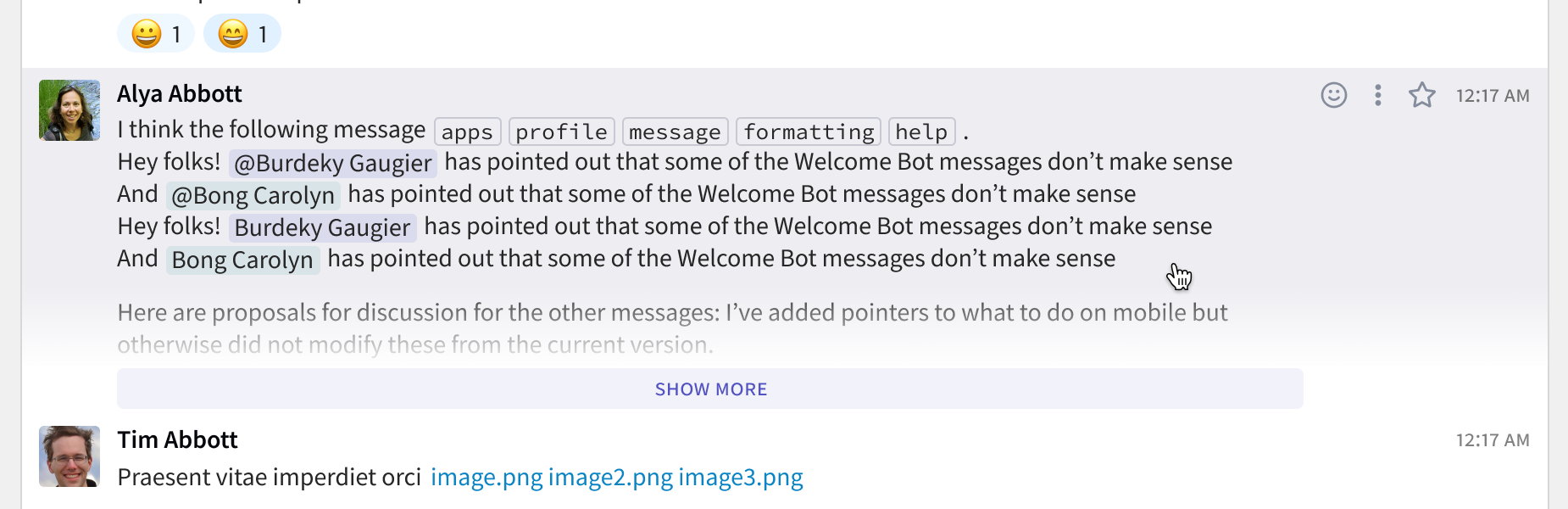Open the image.png attachment link
This screenshot has width=1568, height=509.
(x=486, y=478)
